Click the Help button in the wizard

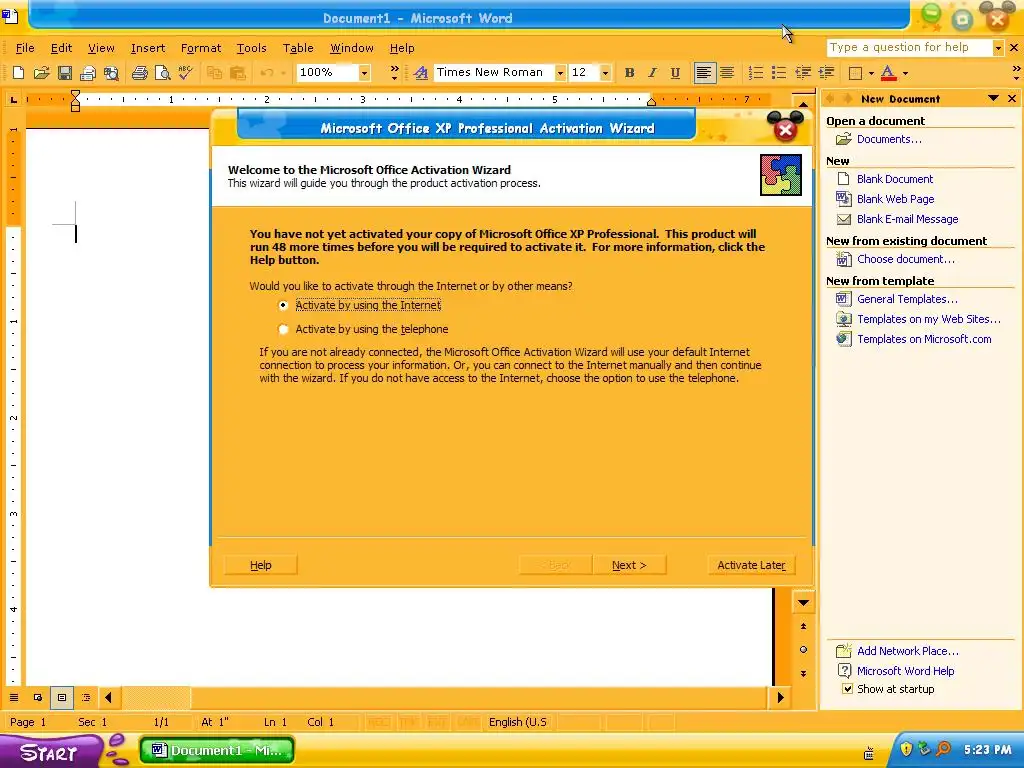pos(261,565)
